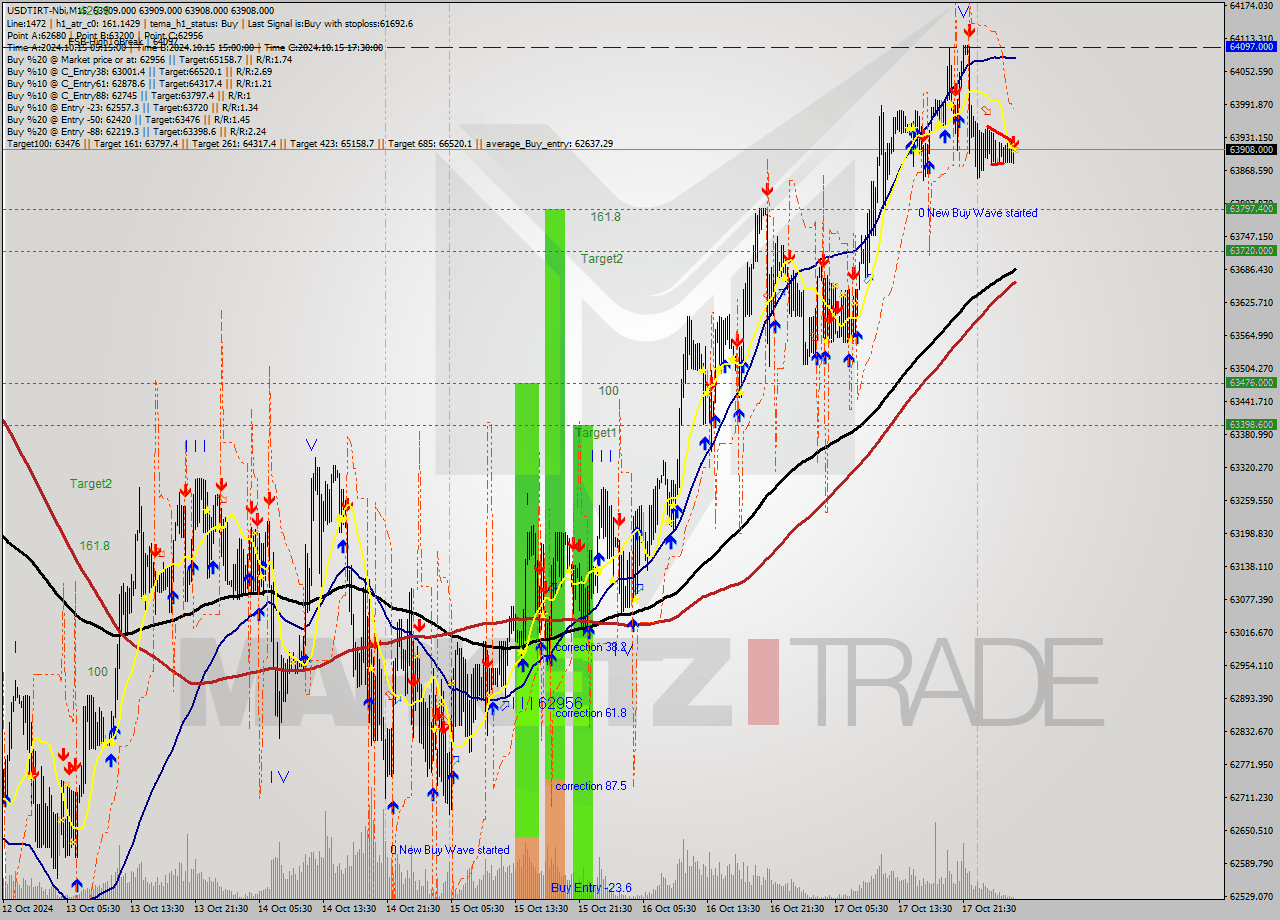
Task: Select the 63991.870 price axis value
Action: click(x=1251, y=104)
